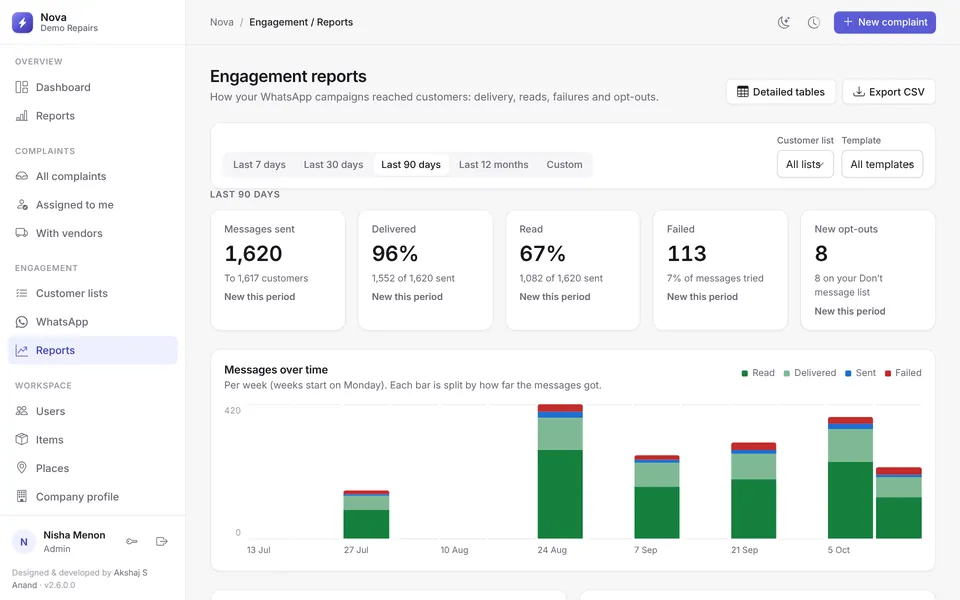The width and height of the screenshot is (960, 600).
Task: Click the Export CSV button
Action: pyautogui.click(x=888, y=92)
